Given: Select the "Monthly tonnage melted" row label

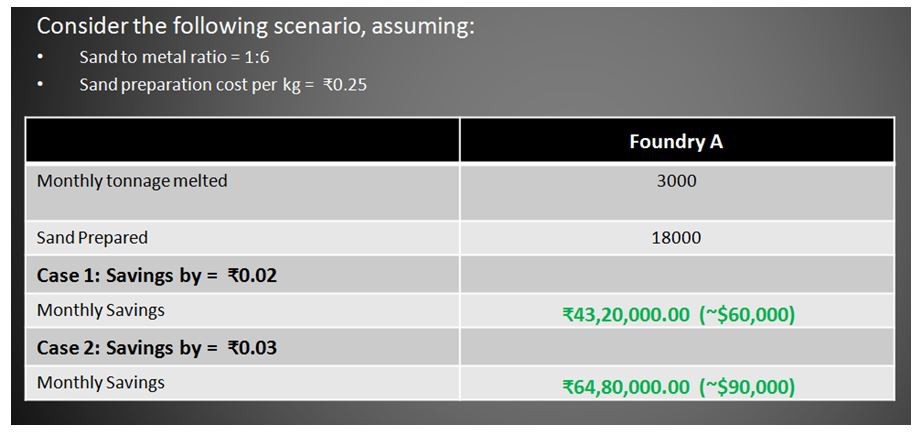Looking at the screenshot, I should tap(132, 181).
